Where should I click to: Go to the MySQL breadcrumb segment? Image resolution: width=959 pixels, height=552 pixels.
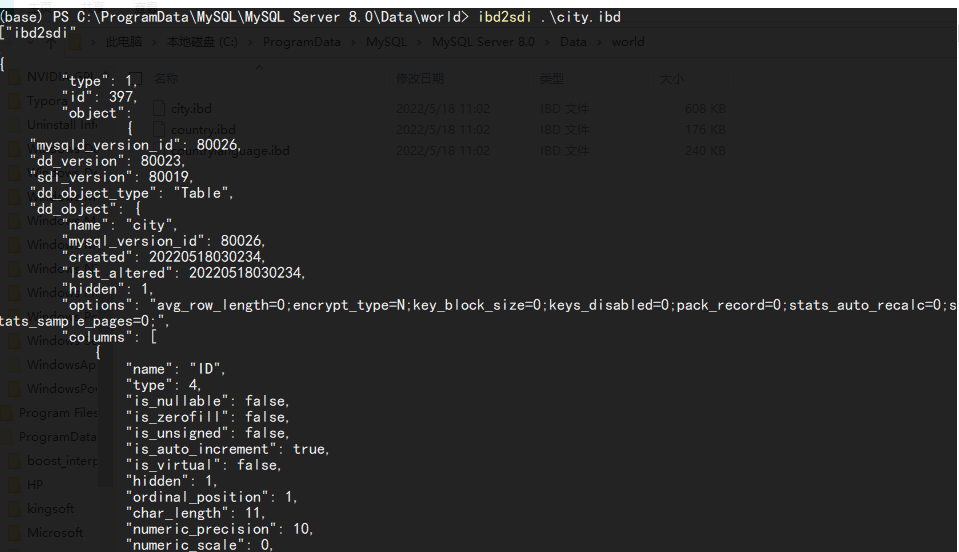(386, 42)
